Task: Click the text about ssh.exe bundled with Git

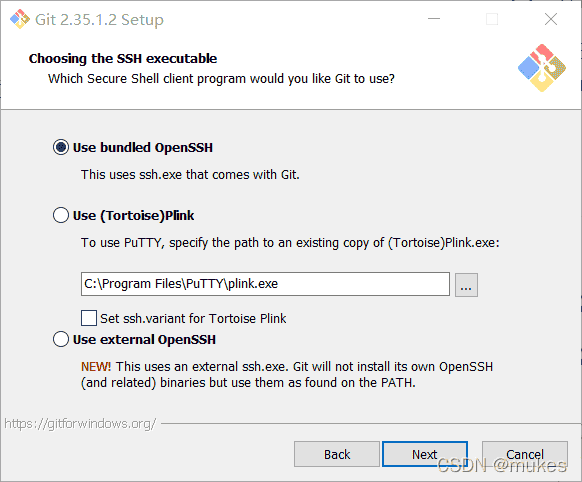Action: [190, 174]
